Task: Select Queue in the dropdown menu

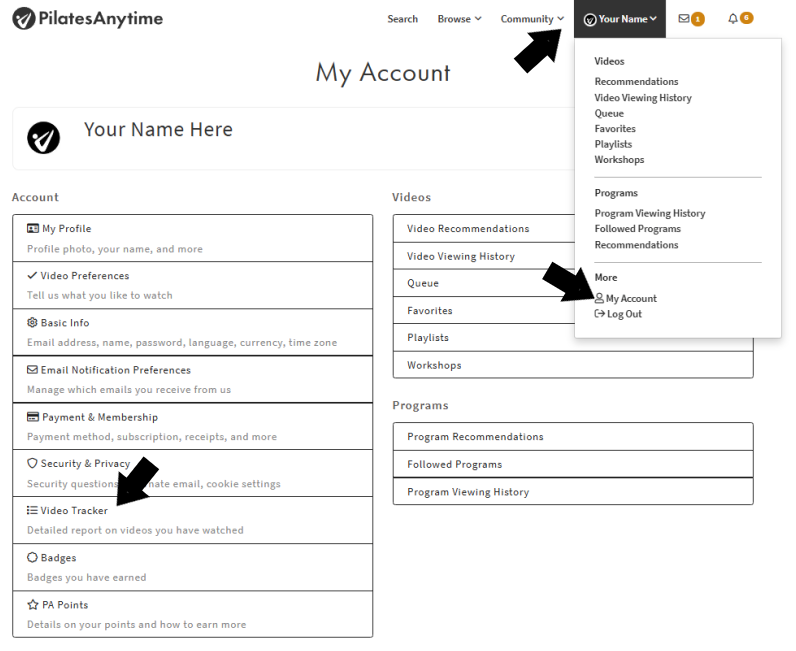Action: (x=609, y=113)
